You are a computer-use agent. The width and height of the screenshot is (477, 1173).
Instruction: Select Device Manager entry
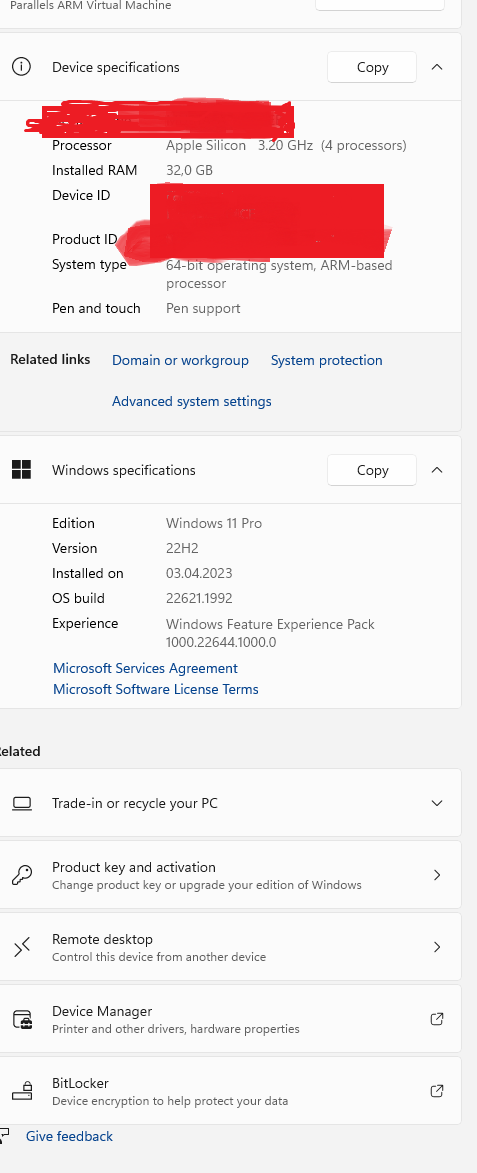(230, 1019)
